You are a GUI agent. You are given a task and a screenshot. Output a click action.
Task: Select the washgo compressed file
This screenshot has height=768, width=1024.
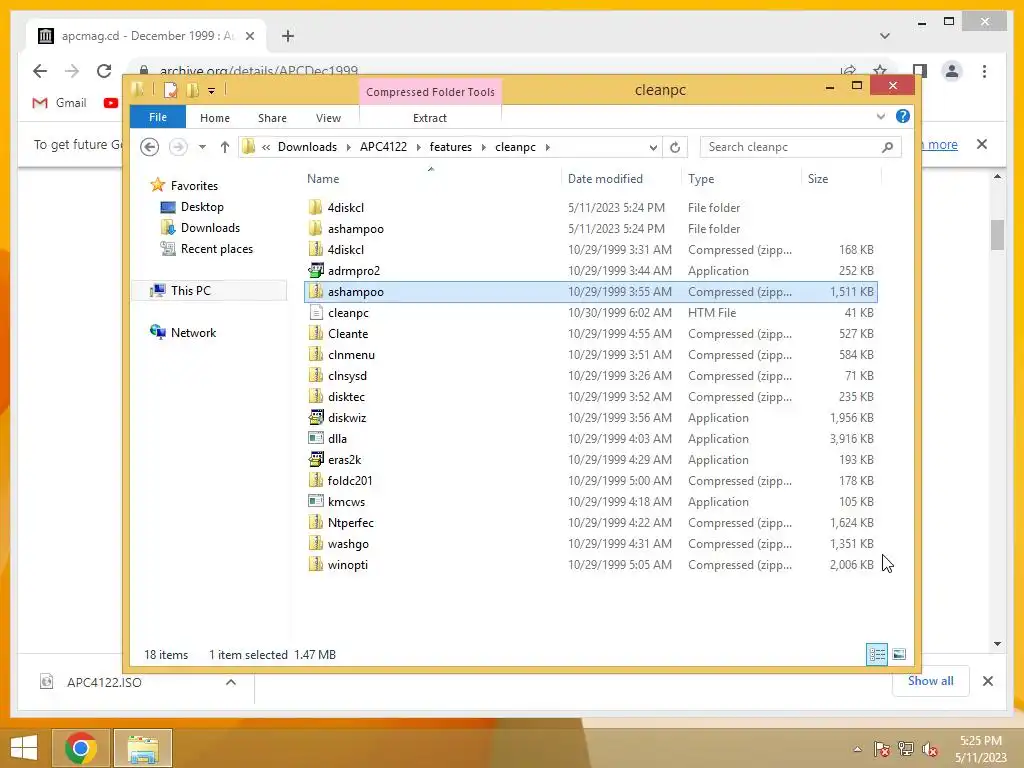click(590, 543)
